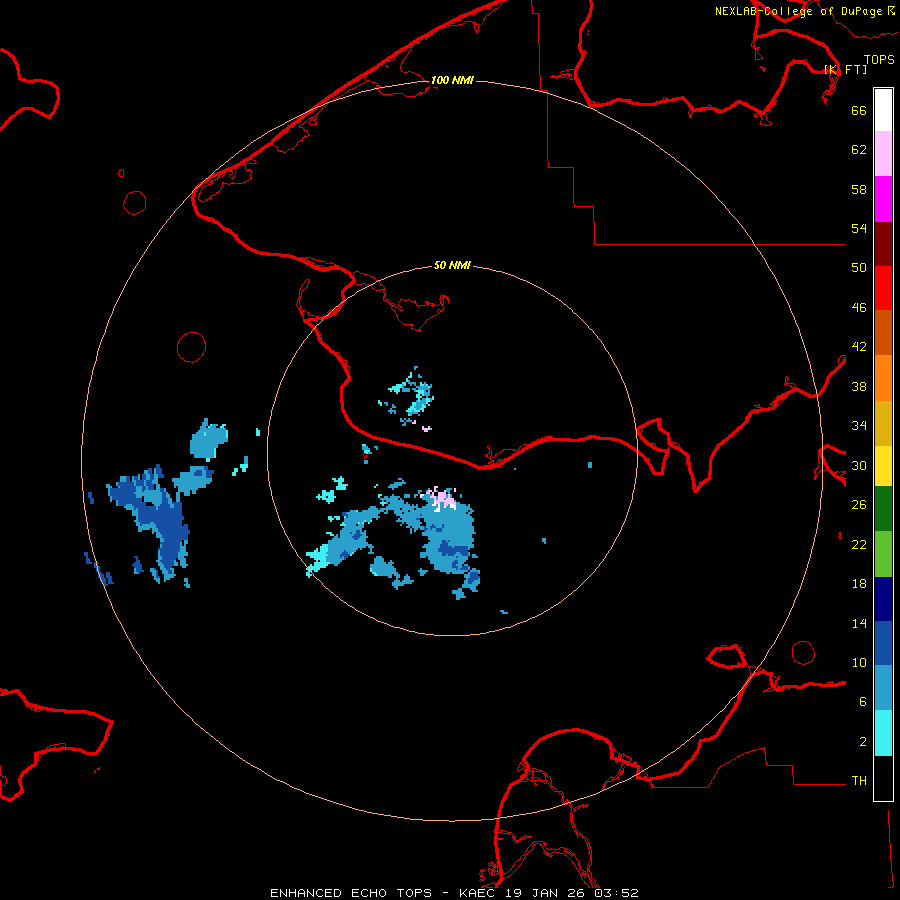Click the light pink legend swatch
This screenshot has width=900, height=900.
883,153
